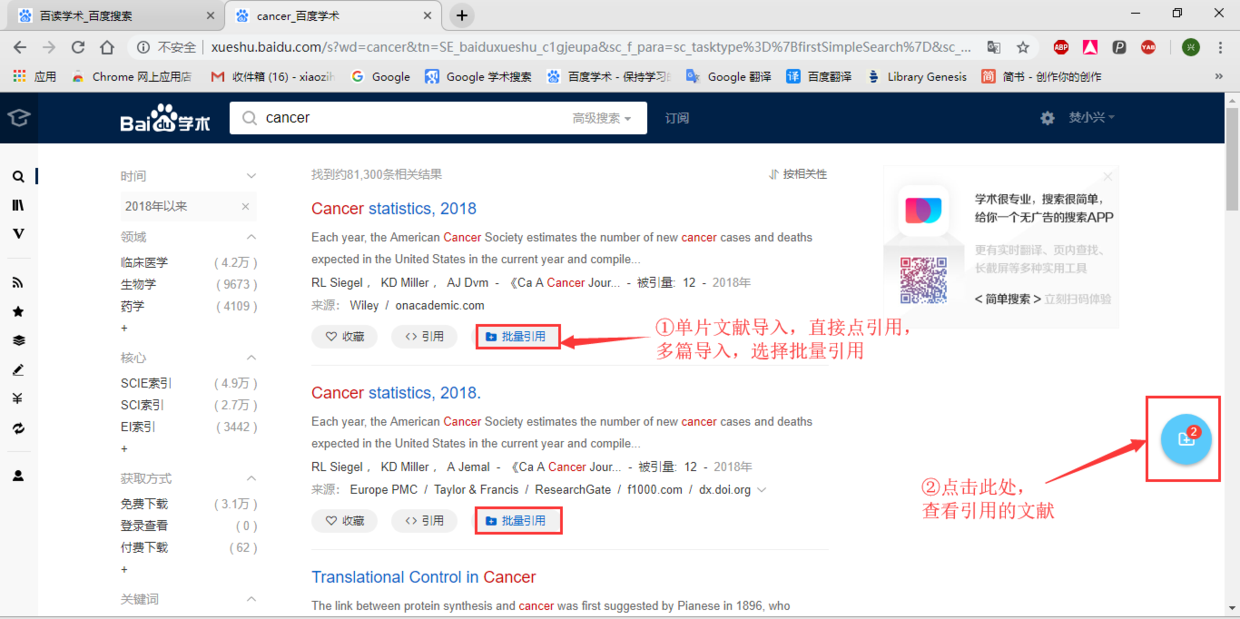
Task: Filter by 免费下载
Action: click(144, 504)
